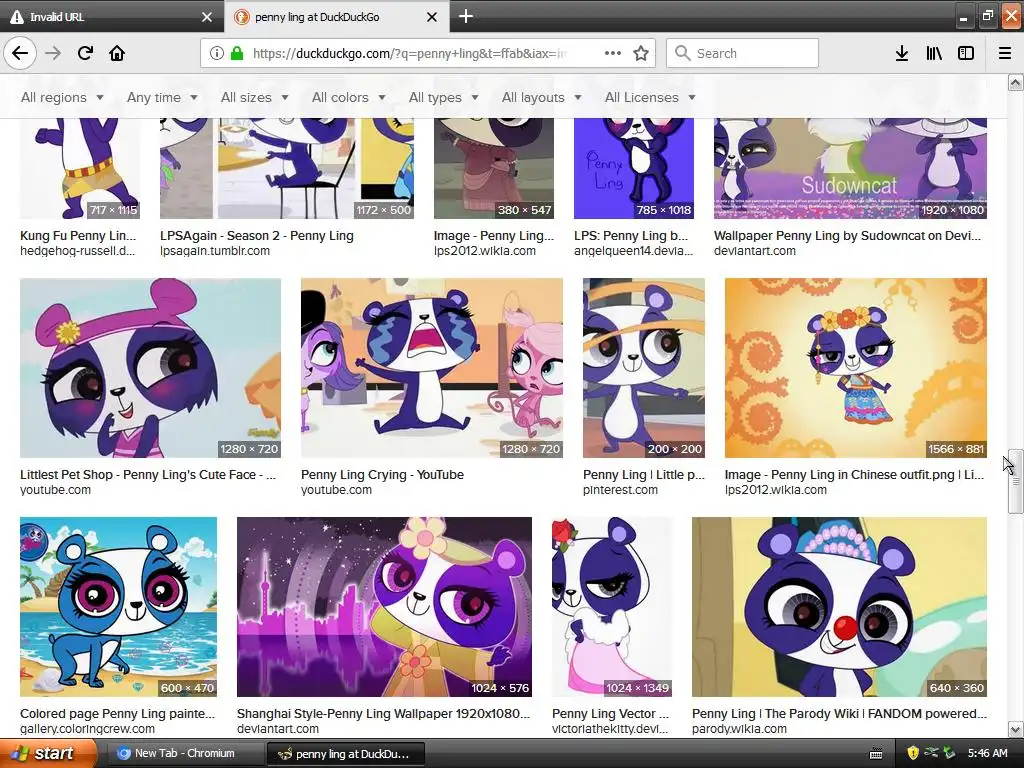This screenshot has height=768, width=1024.
Task: Open the downloads arrow panel
Action: click(901, 53)
